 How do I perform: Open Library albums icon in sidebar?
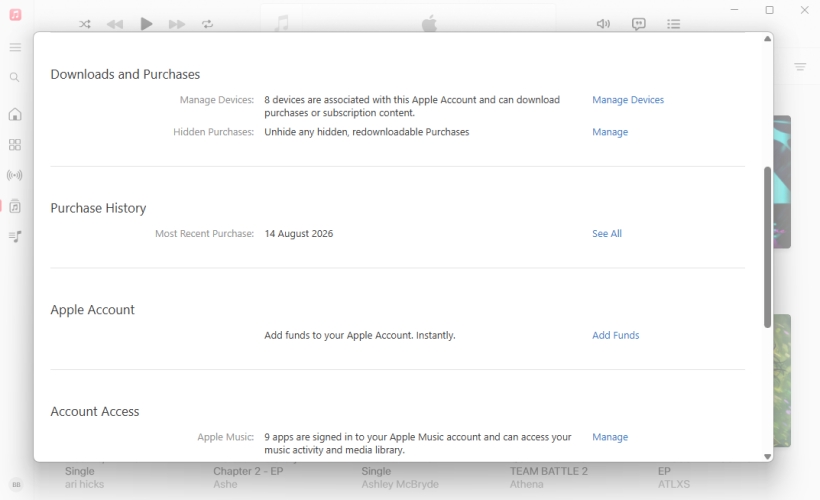pyautogui.click(x=15, y=206)
